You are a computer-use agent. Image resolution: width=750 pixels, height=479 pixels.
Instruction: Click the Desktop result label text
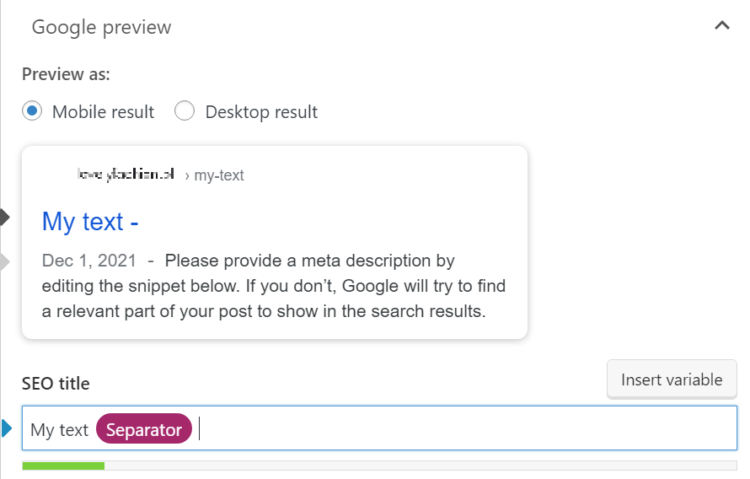point(261,112)
